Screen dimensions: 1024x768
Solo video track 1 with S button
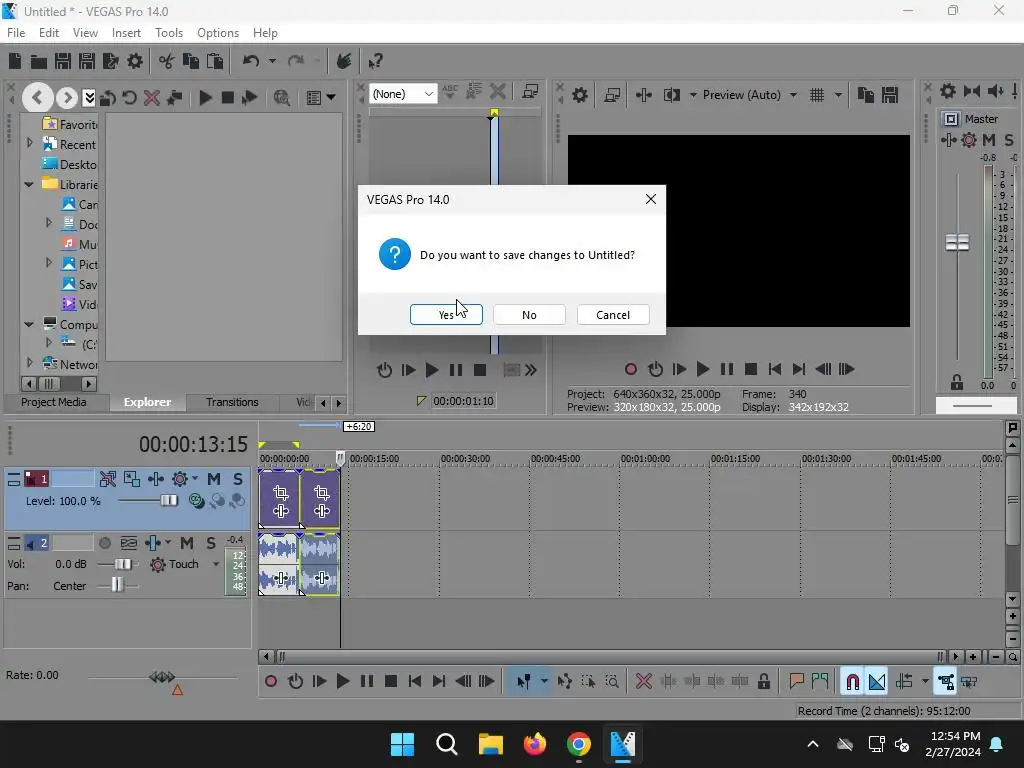click(x=238, y=479)
